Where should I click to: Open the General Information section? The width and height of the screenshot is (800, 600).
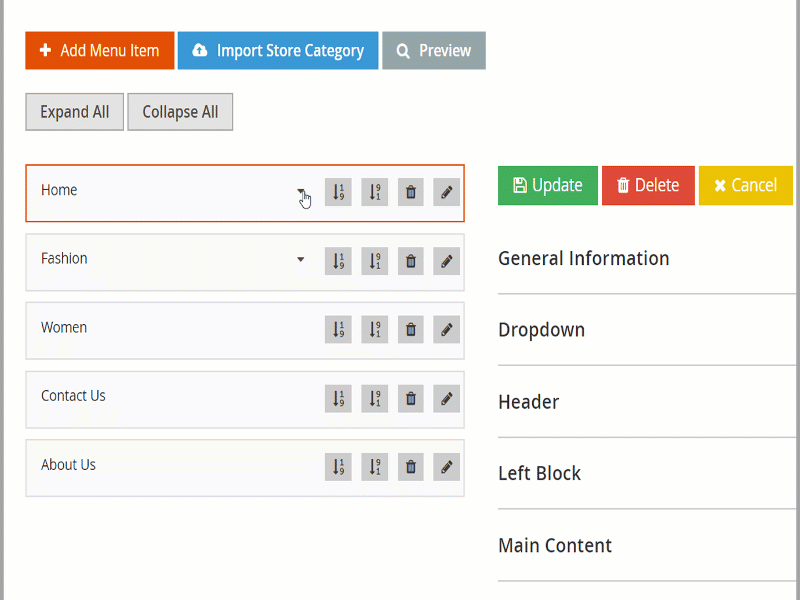(x=584, y=258)
